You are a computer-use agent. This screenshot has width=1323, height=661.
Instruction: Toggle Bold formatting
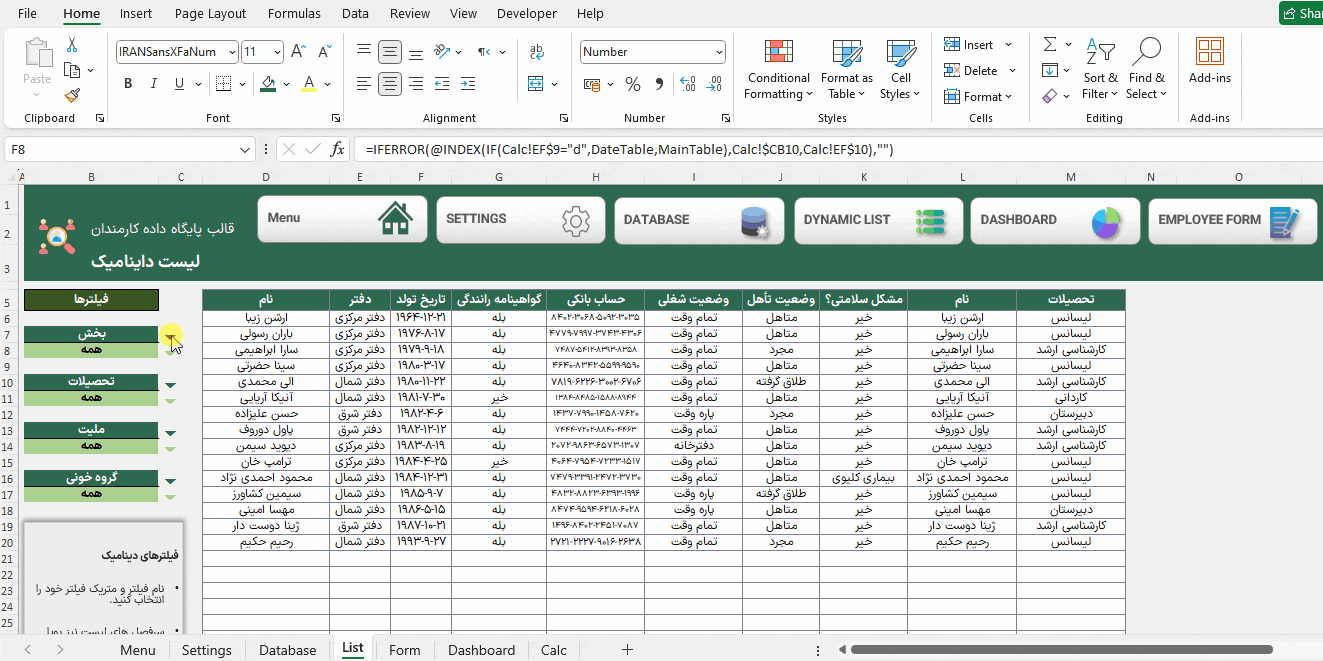pos(128,83)
